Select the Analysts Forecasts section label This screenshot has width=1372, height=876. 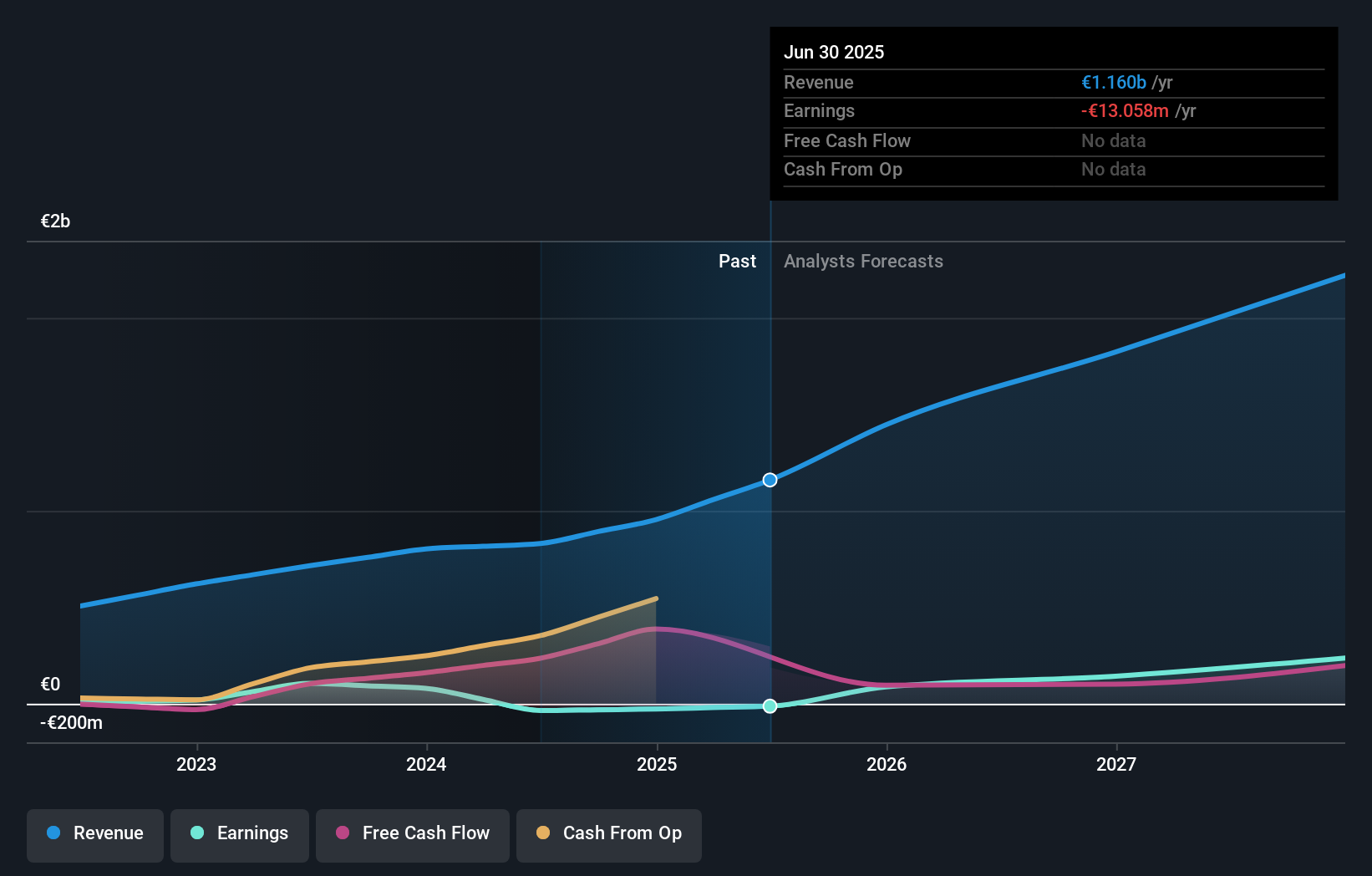[x=863, y=261]
